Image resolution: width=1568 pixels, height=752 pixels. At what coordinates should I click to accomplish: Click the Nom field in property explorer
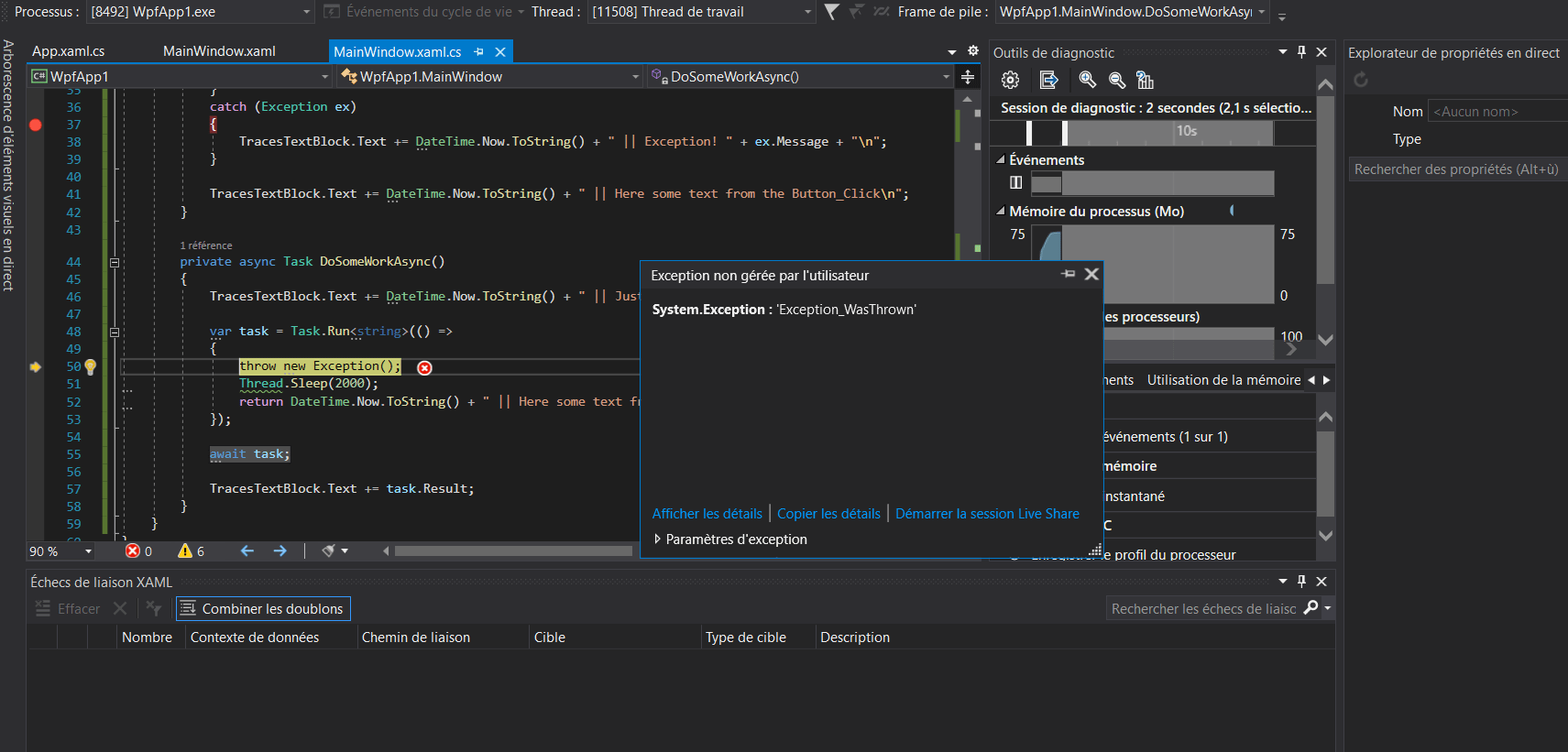pos(1497,111)
